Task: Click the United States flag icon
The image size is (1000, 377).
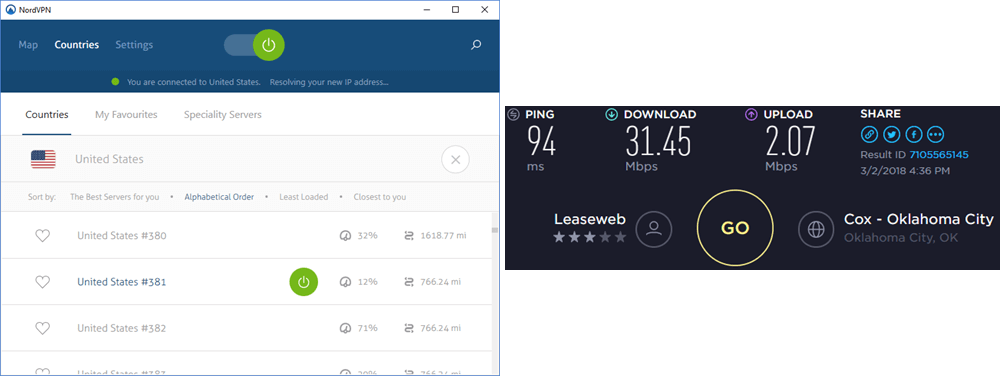Action: (x=43, y=159)
